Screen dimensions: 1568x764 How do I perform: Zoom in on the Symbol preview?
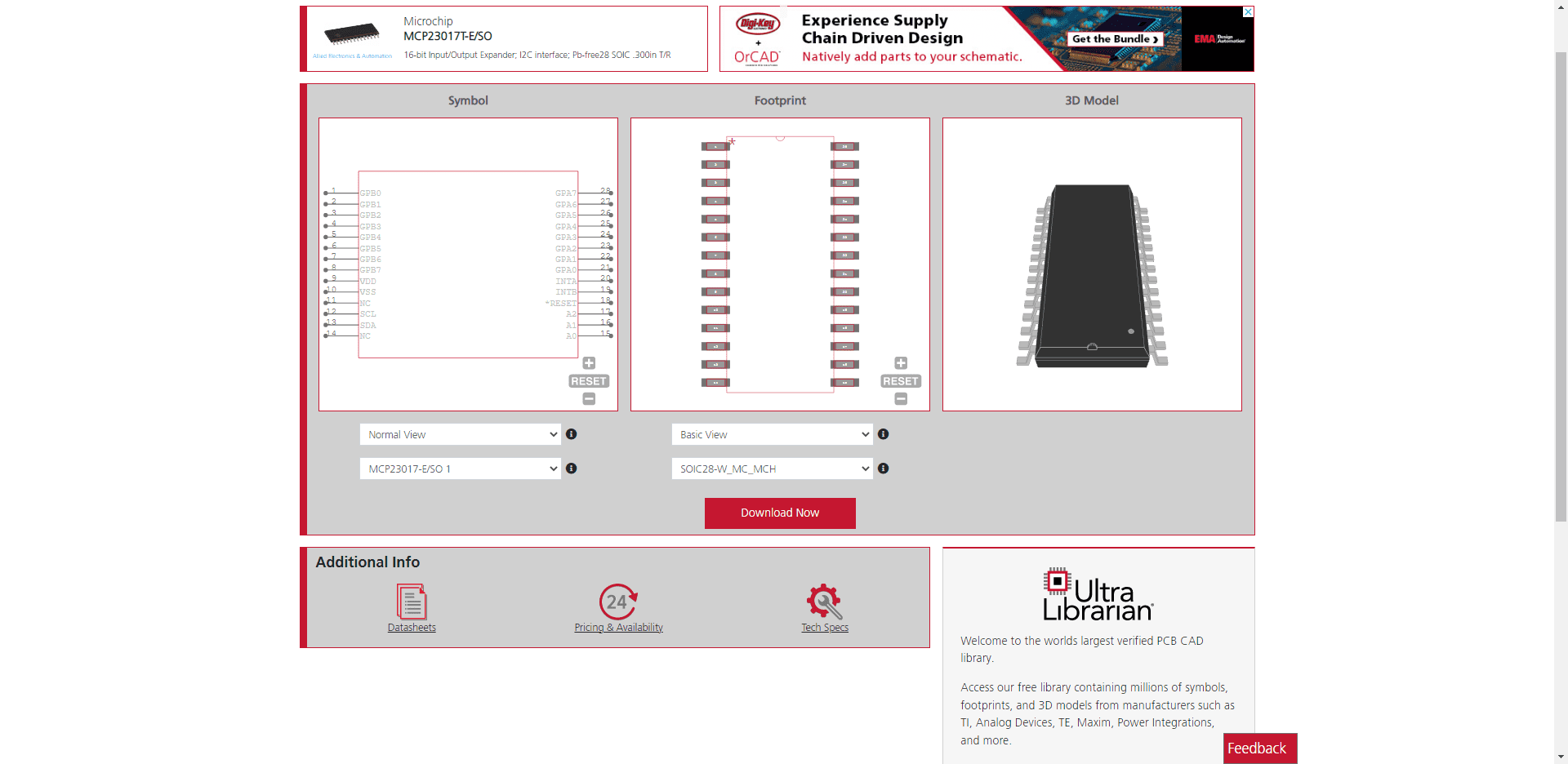589,363
